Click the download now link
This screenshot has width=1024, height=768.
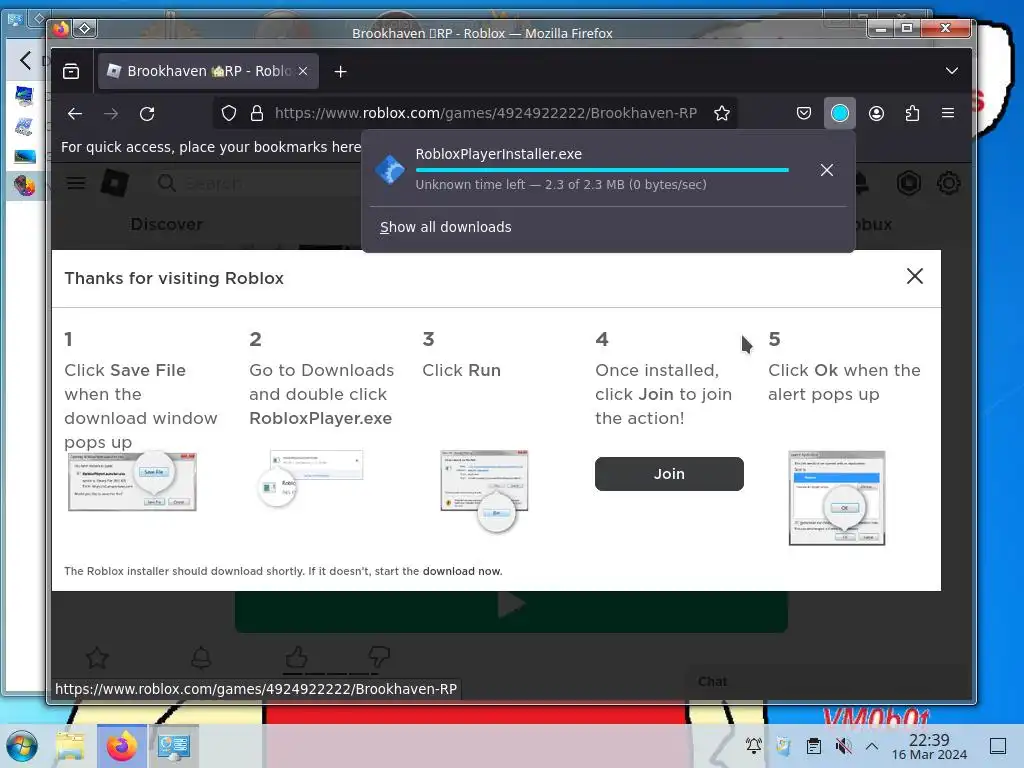point(462,571)
